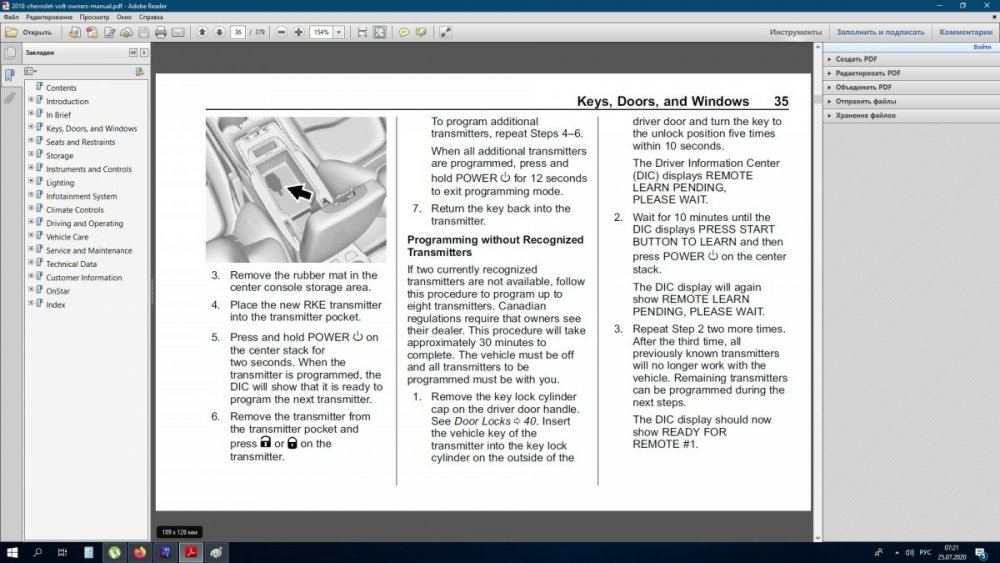The width and height of the screenshot is (1000, 563).
Task: Click the Войти sign-in link
Action: pos(982,47)
